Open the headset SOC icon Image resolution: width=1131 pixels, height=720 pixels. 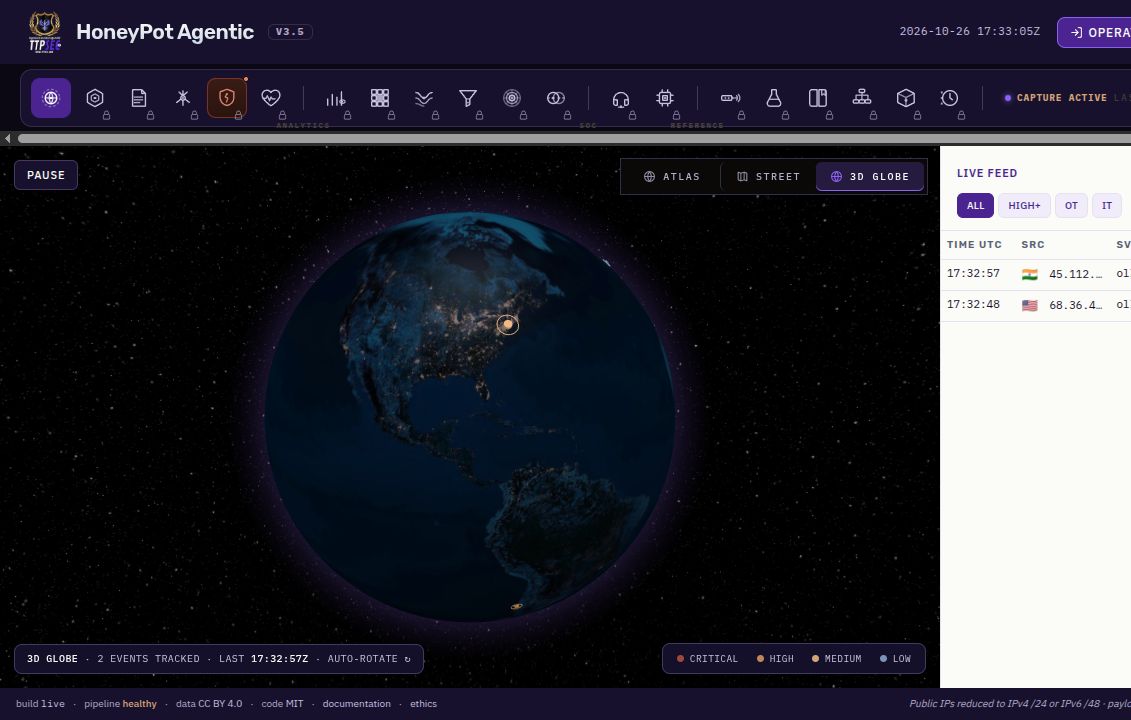620,98
